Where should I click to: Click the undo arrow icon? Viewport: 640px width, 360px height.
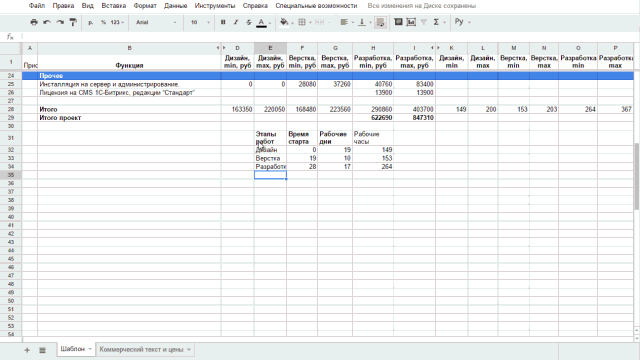click(47, 22)
